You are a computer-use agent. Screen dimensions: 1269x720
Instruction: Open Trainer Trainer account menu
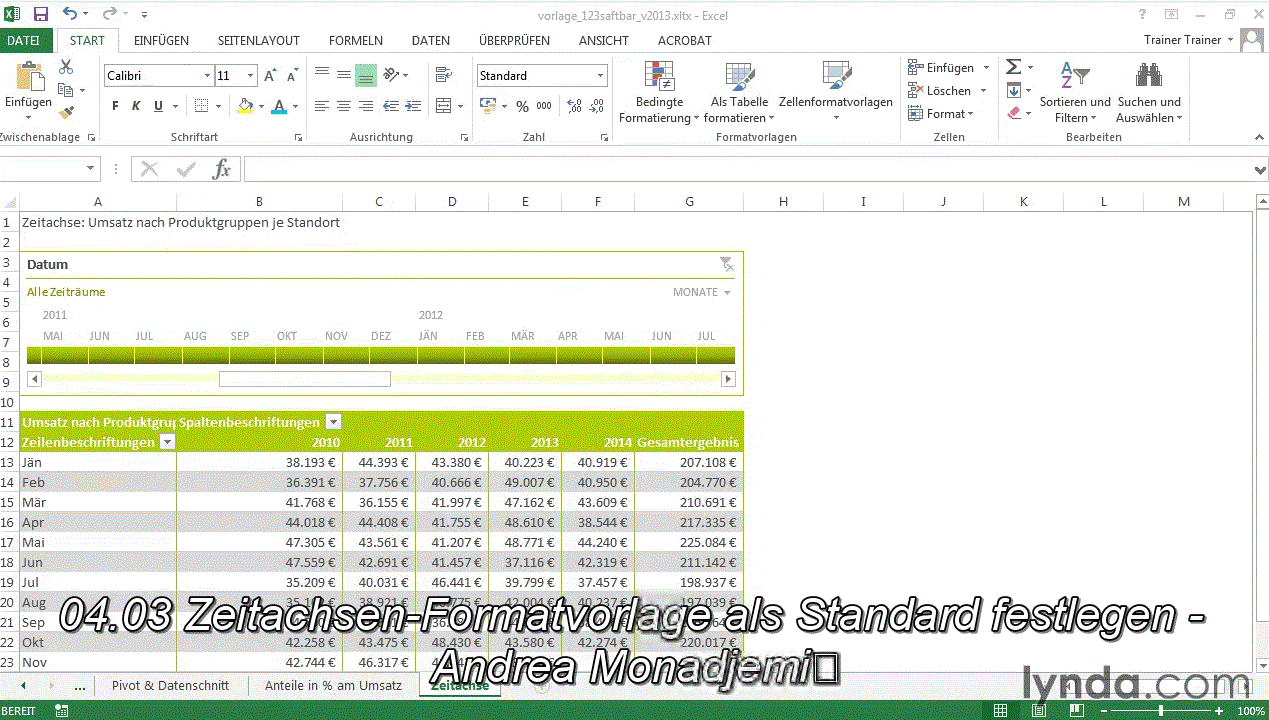point(1190,40)
